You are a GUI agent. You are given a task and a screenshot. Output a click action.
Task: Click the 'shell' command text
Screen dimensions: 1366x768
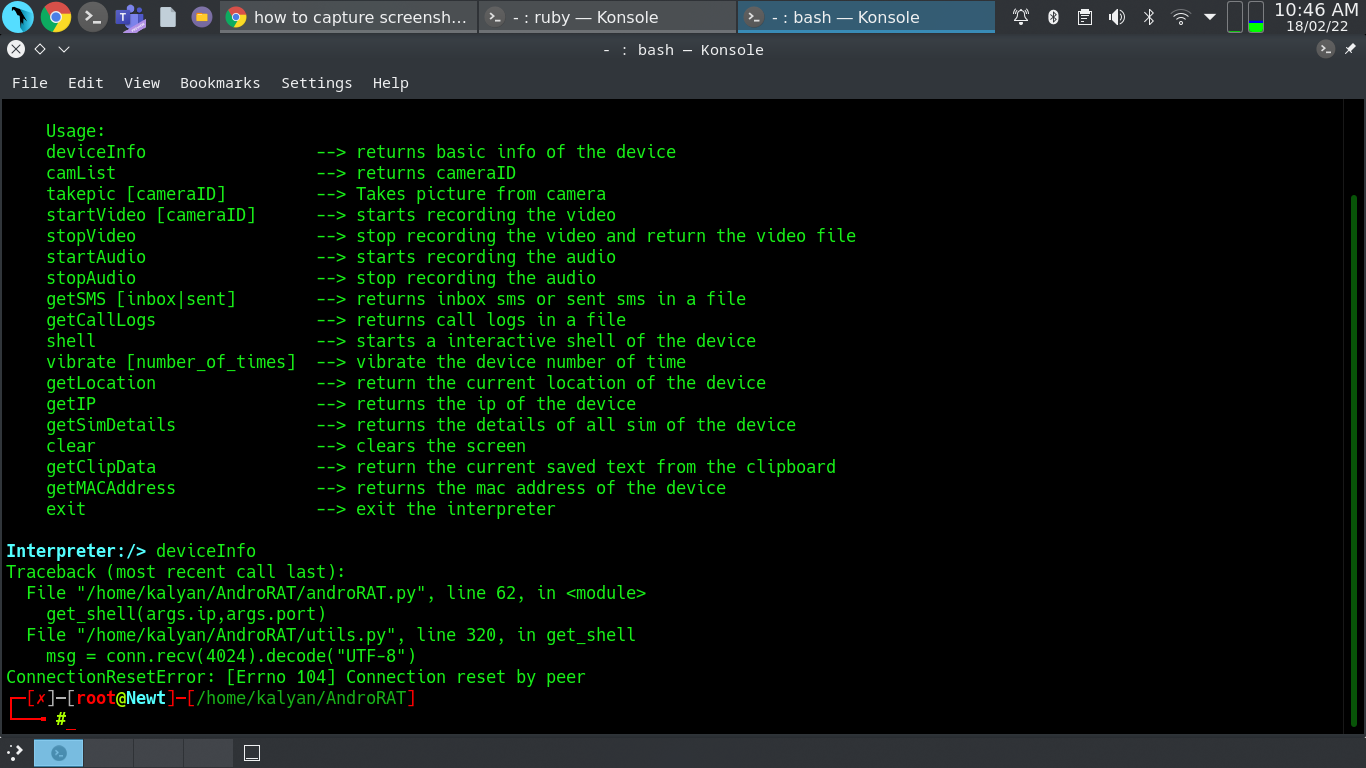[71, 341]
